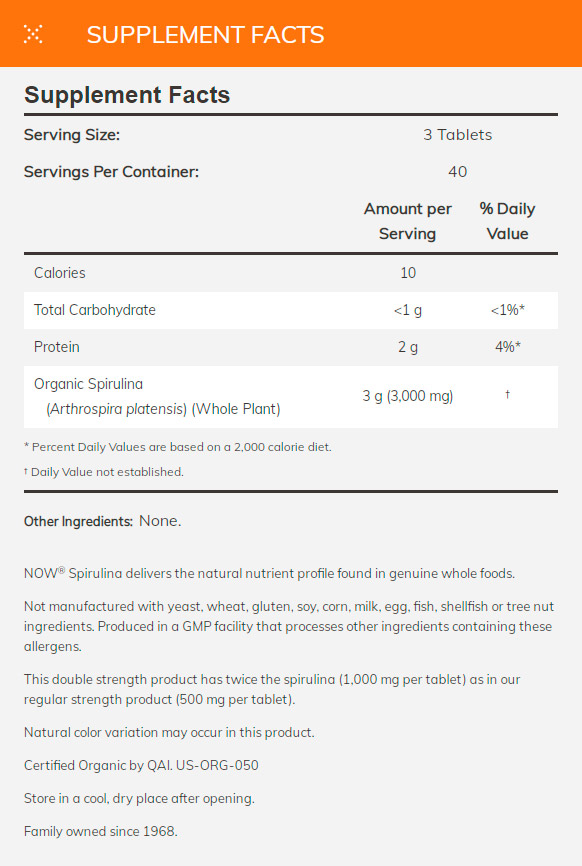Screen dimensions: 582x866
Task: Select the Certified Organic by QAI line
Action: coord(141,765)
